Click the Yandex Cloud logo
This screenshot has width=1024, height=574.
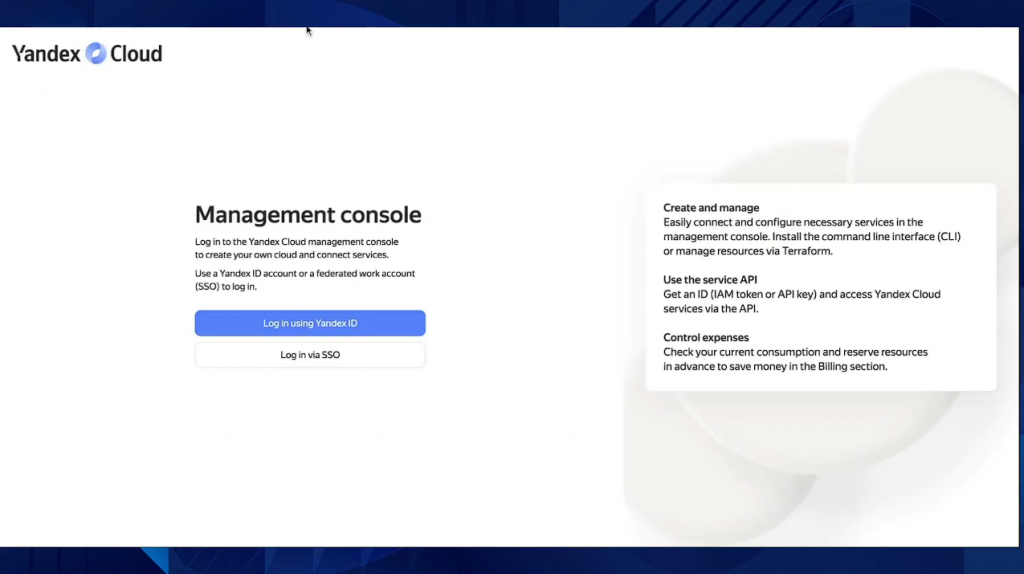87,54
